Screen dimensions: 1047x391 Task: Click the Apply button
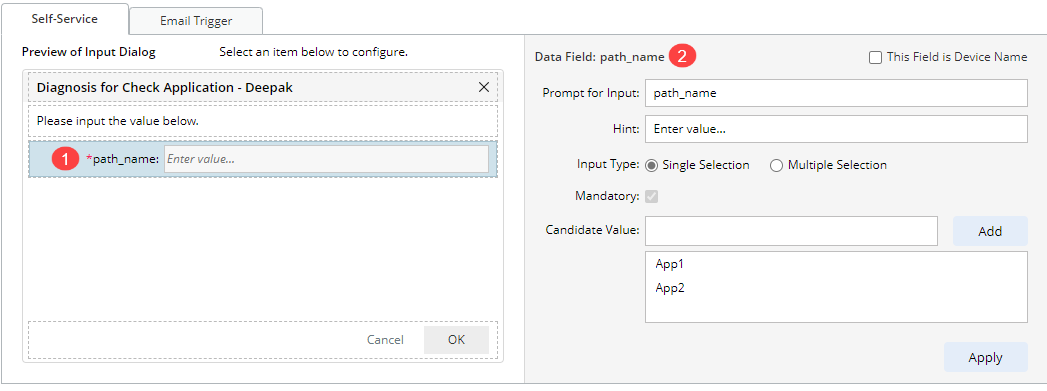click(x=985, y=357)
